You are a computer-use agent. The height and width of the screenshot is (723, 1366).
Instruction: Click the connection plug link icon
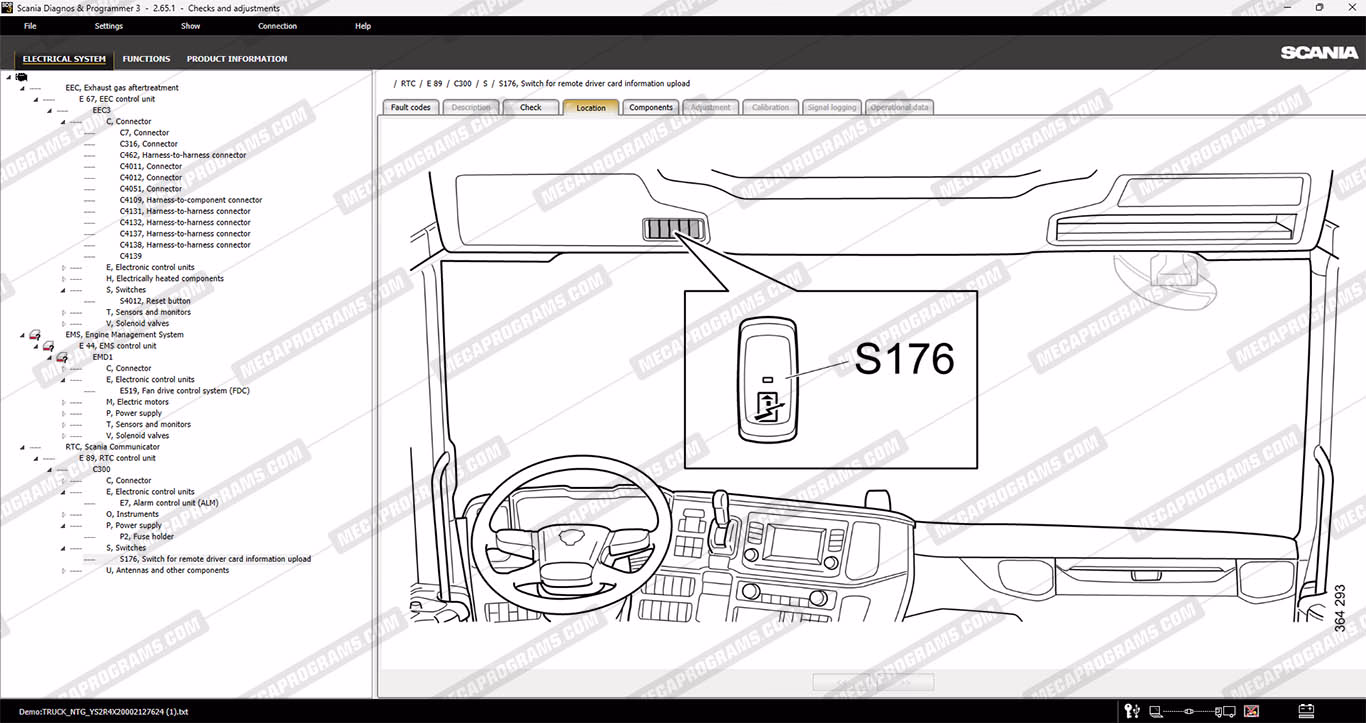[x=1190, y=711]
